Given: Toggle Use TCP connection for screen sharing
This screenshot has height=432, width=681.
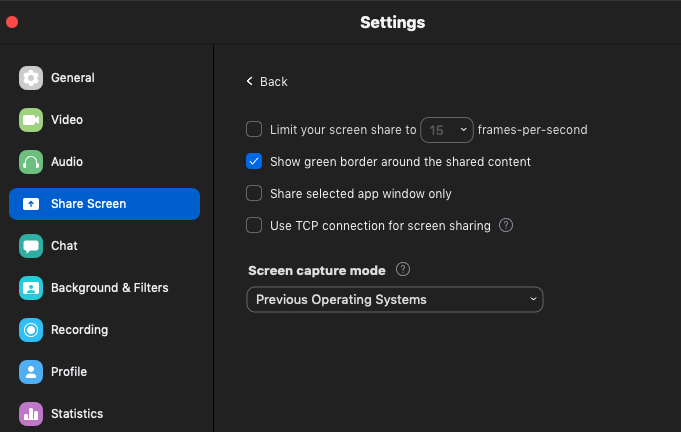Looking at the screenshot, I should [x=254, y=226].
